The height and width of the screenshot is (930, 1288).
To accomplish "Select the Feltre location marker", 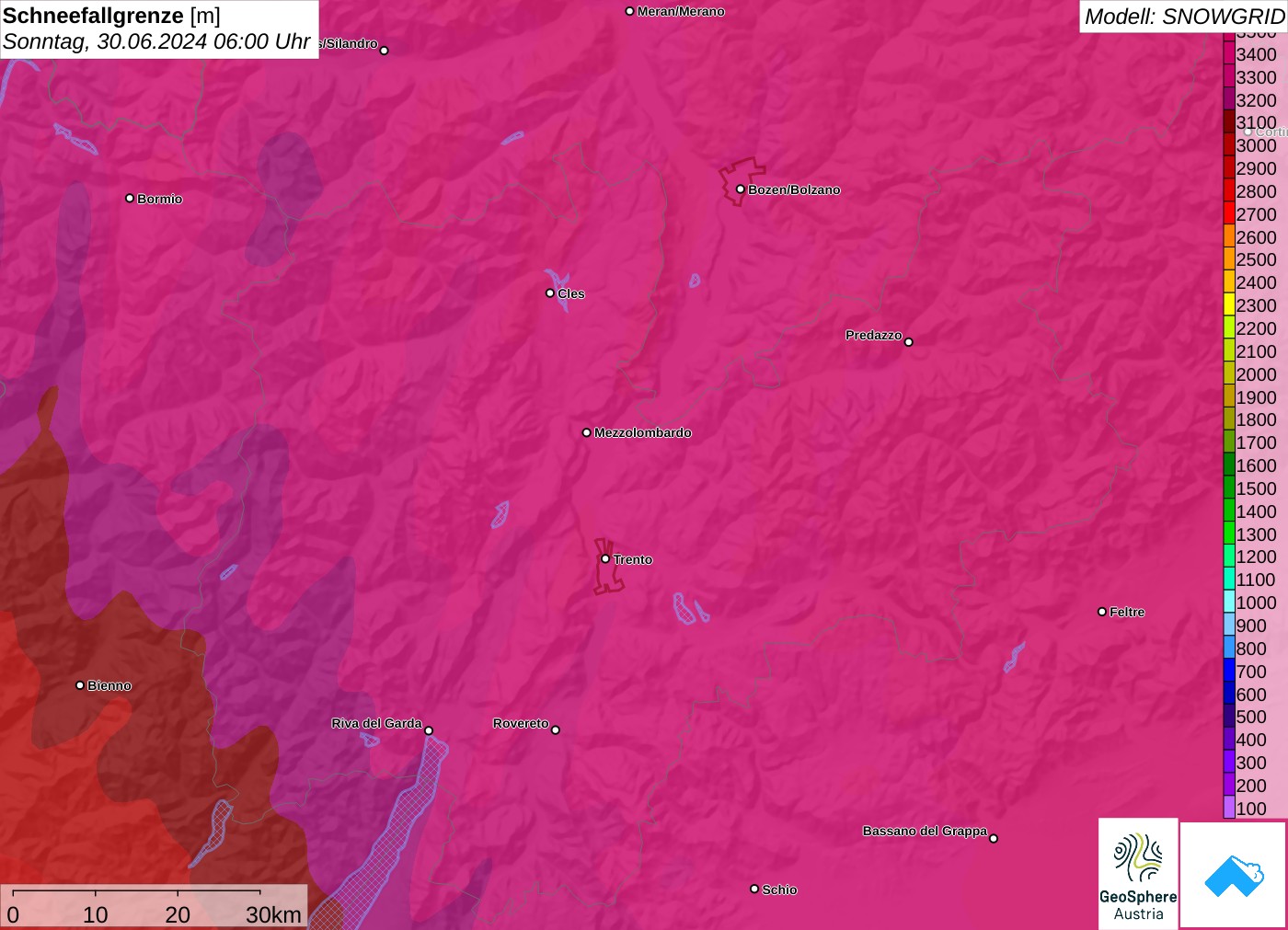I will click(1102, 611).
